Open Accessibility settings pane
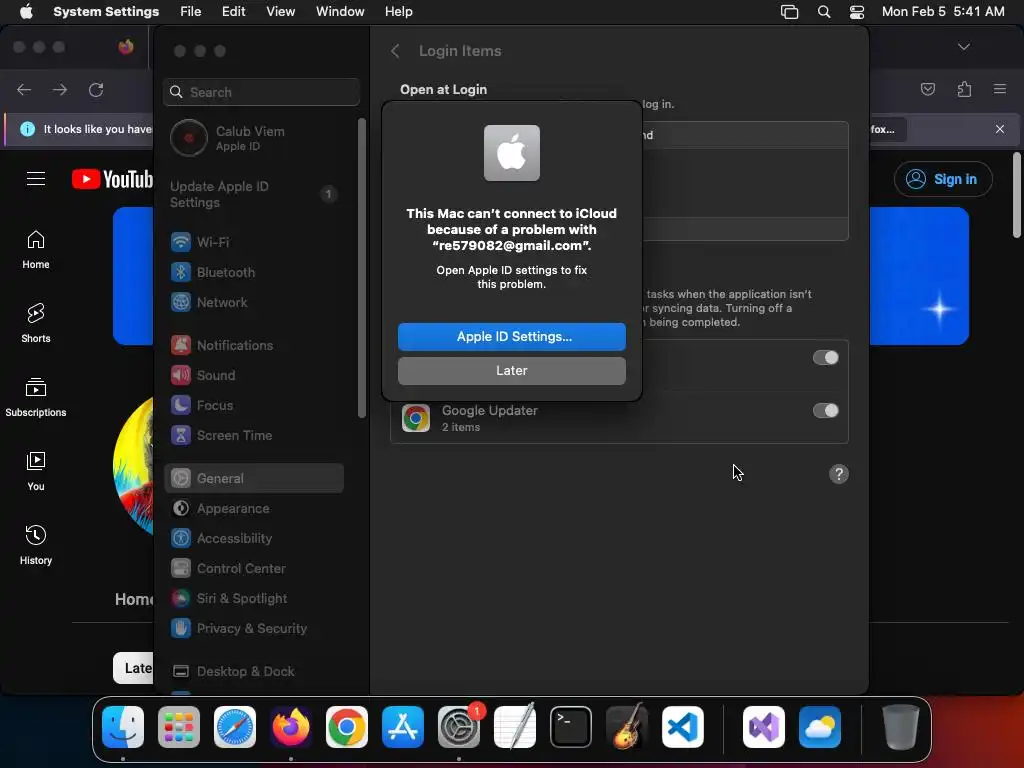 (x=255, y=539)
